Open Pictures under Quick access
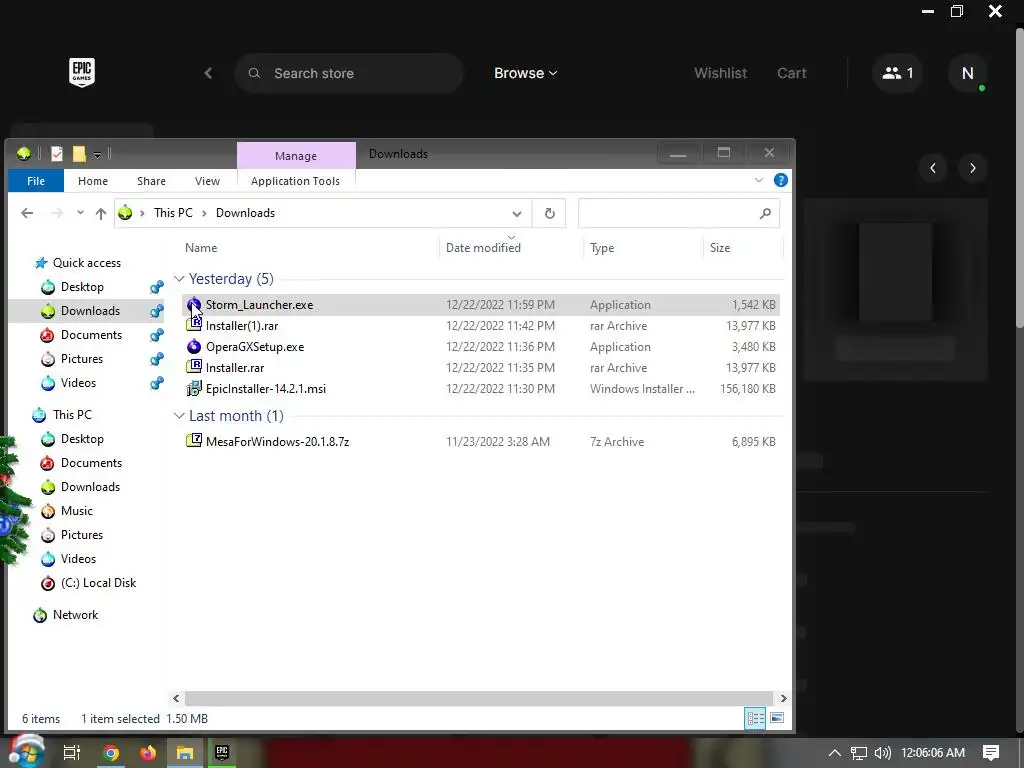 coord(82,359)
